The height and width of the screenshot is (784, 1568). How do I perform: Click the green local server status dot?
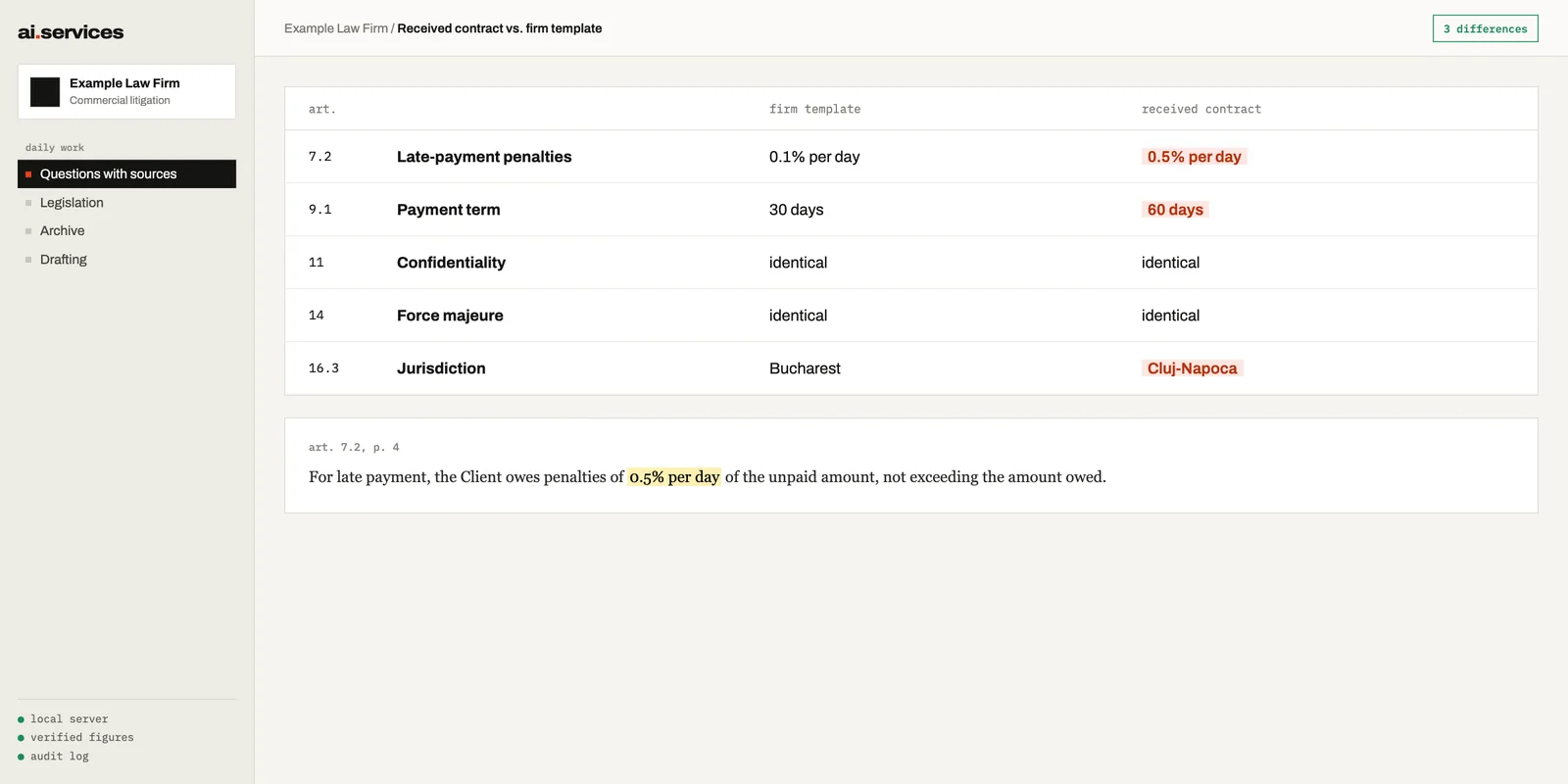[x=21, y=719]
